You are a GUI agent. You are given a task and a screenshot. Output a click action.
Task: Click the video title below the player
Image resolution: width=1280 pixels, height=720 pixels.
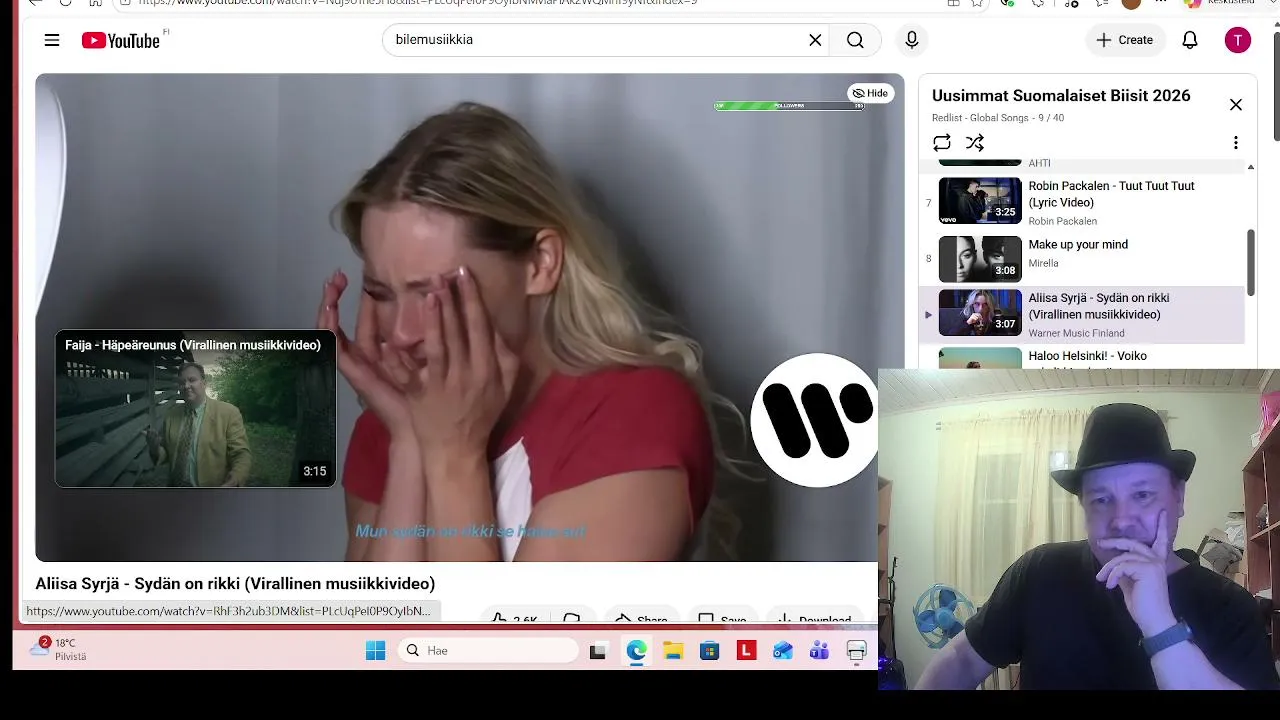click(x=235, y=584)
